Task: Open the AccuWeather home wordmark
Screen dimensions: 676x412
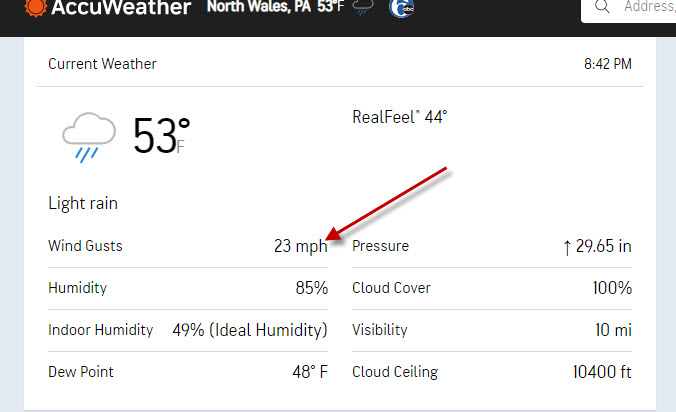Action: (121, 7)
